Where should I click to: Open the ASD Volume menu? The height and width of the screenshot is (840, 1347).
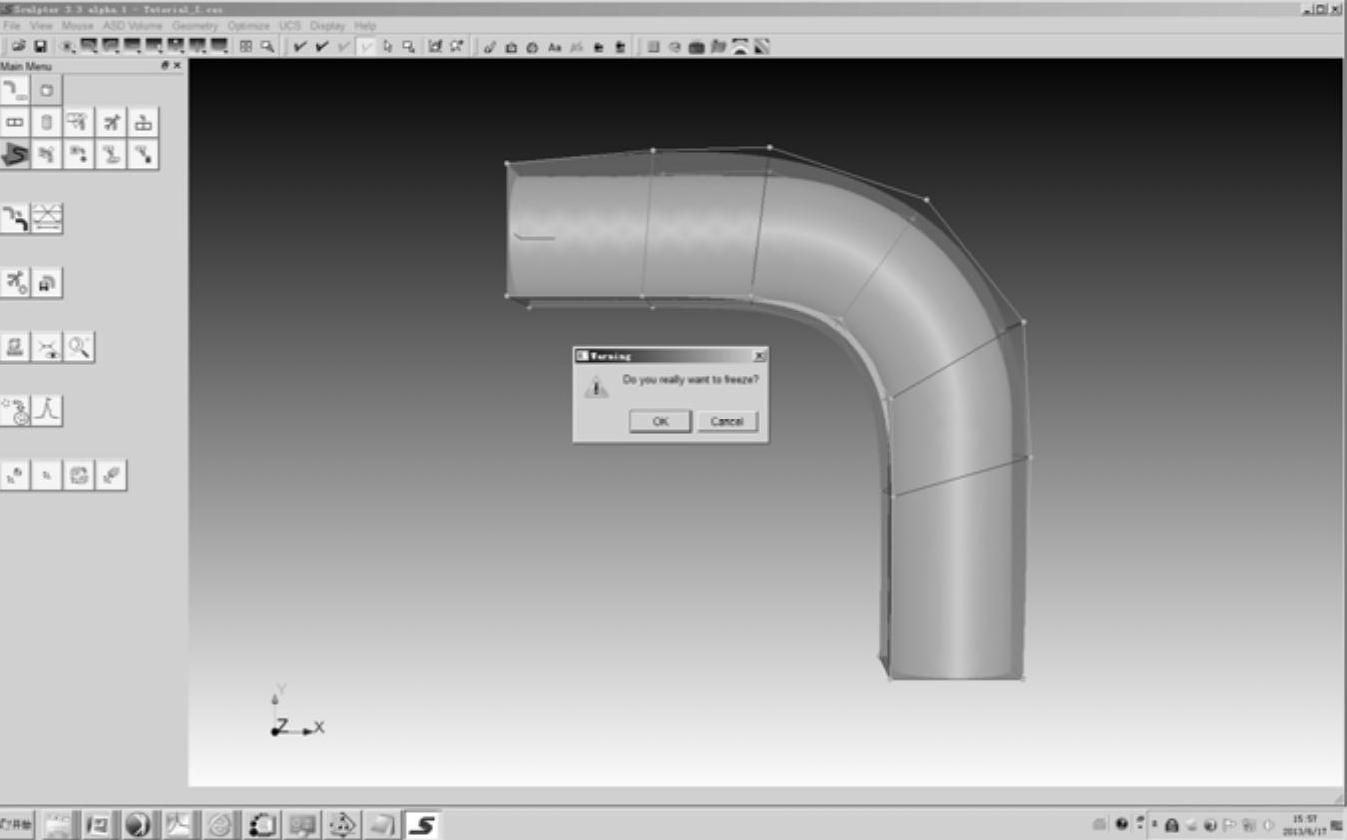[x=132, y=25]
